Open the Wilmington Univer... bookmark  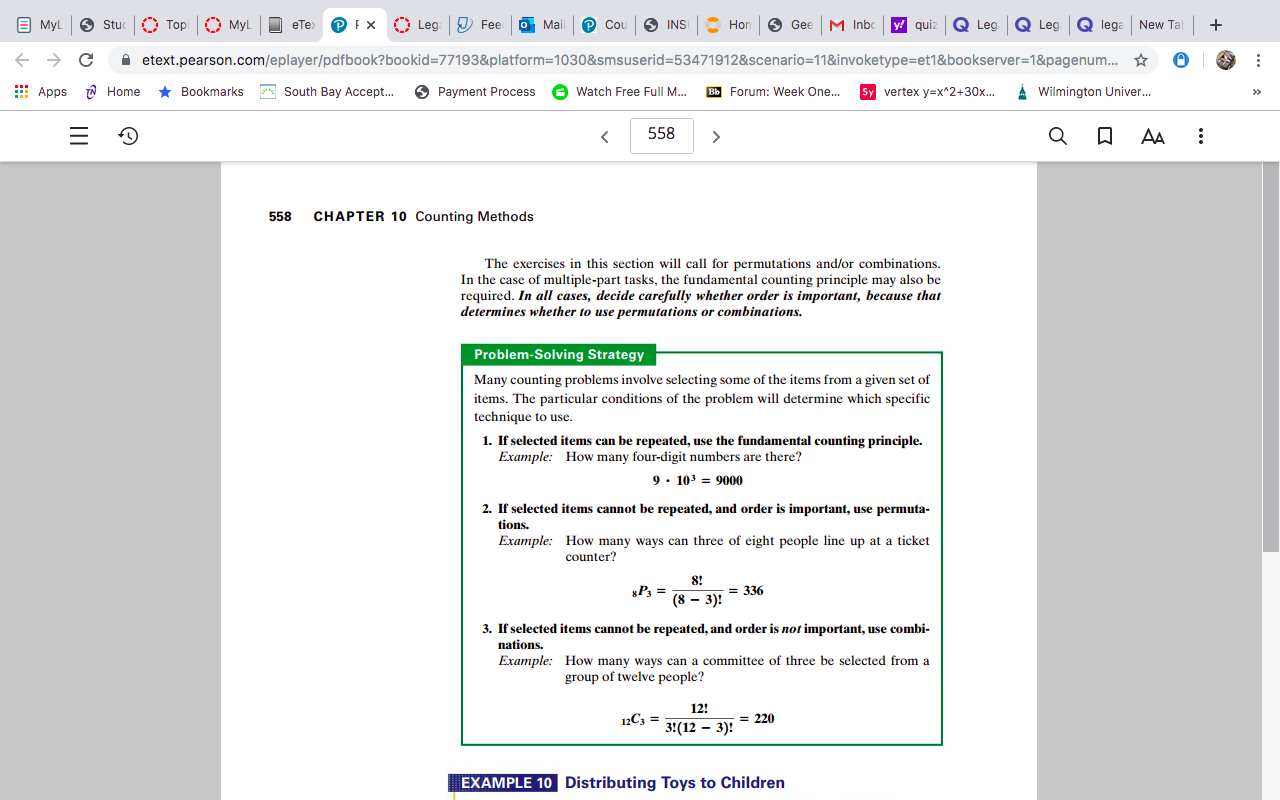click(x=1083, y=92)
